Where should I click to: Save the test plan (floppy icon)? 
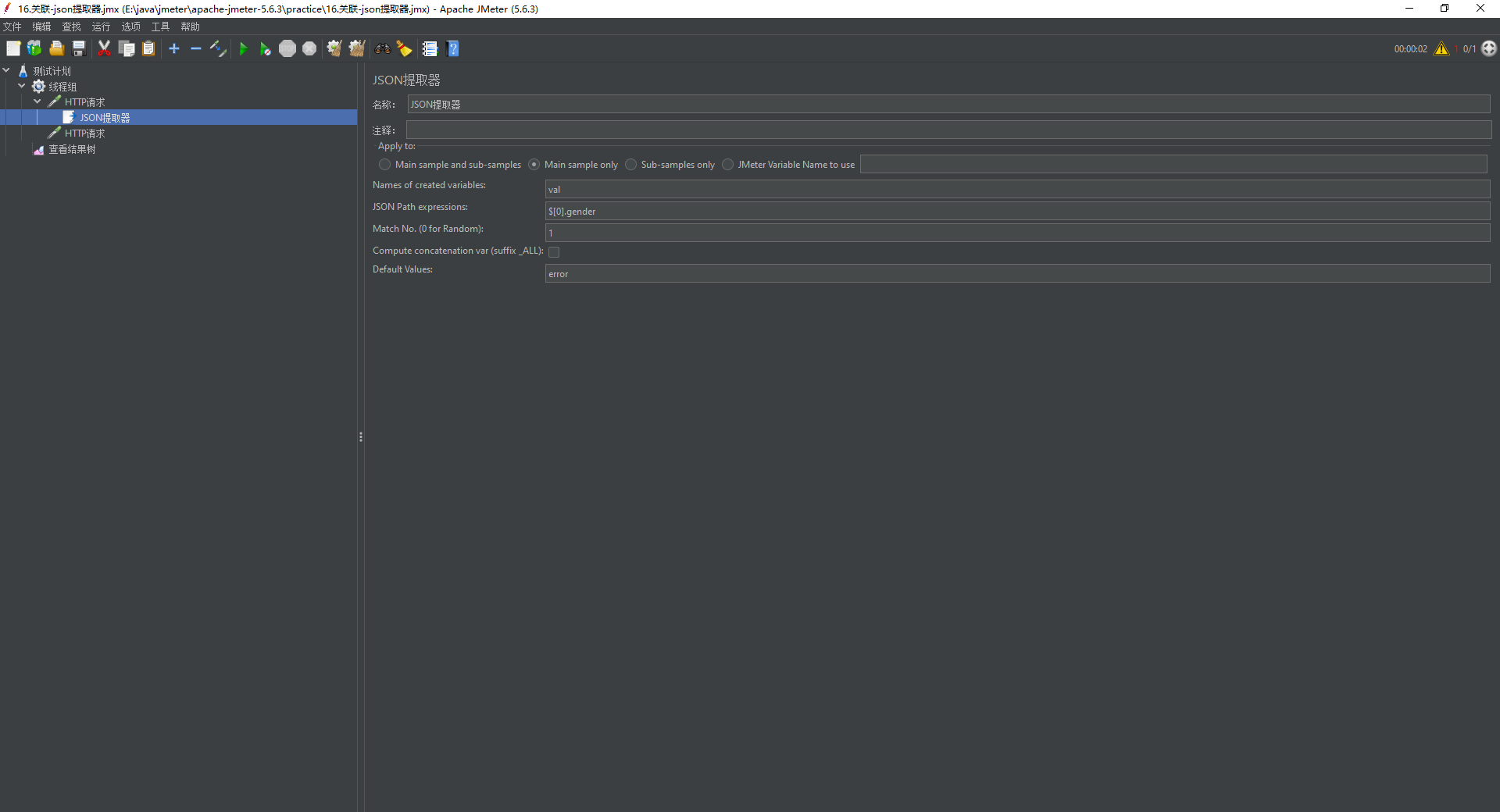pyautogui.click(x=79, y=48)
